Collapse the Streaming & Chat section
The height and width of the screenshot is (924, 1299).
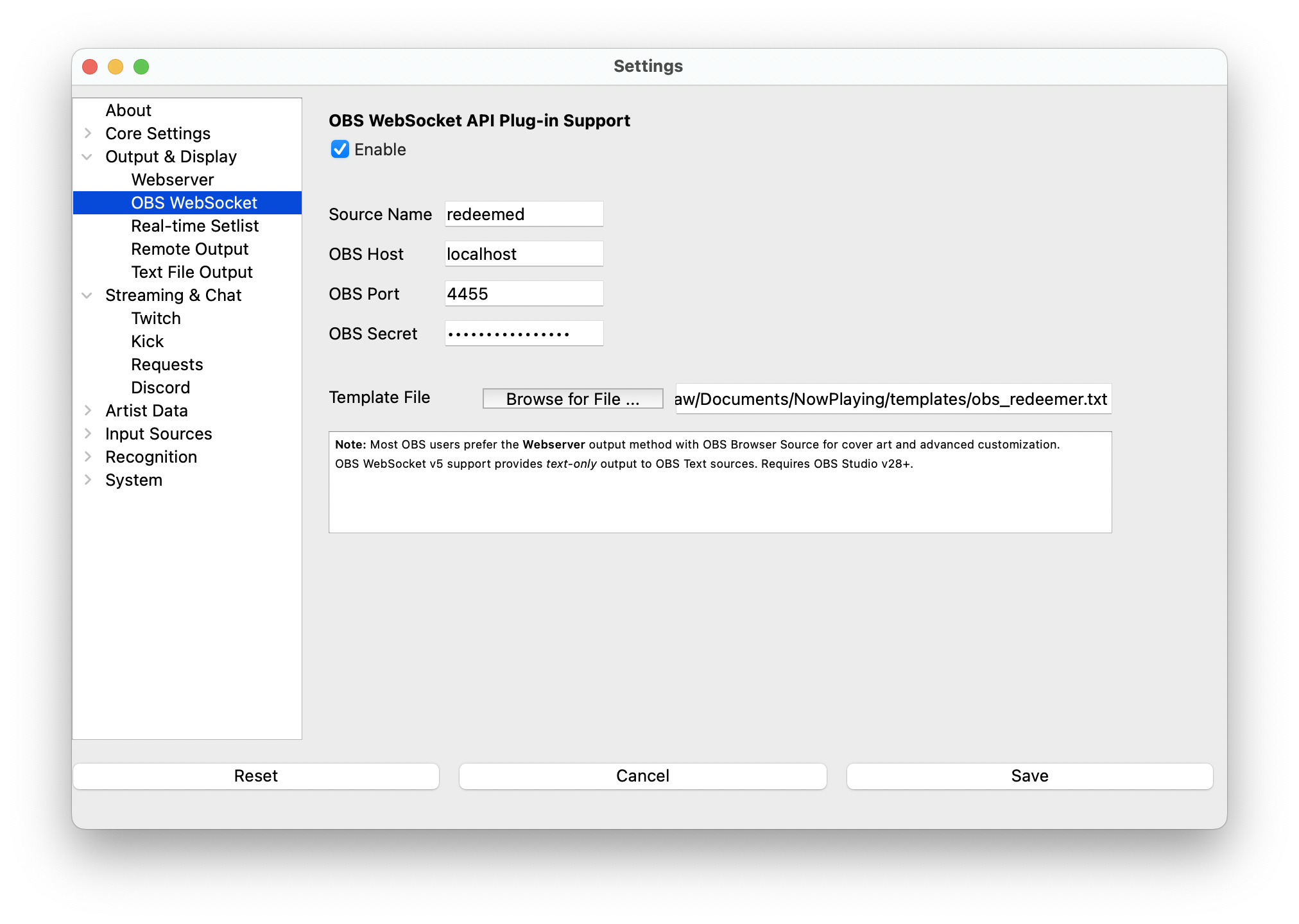point(88,295)
